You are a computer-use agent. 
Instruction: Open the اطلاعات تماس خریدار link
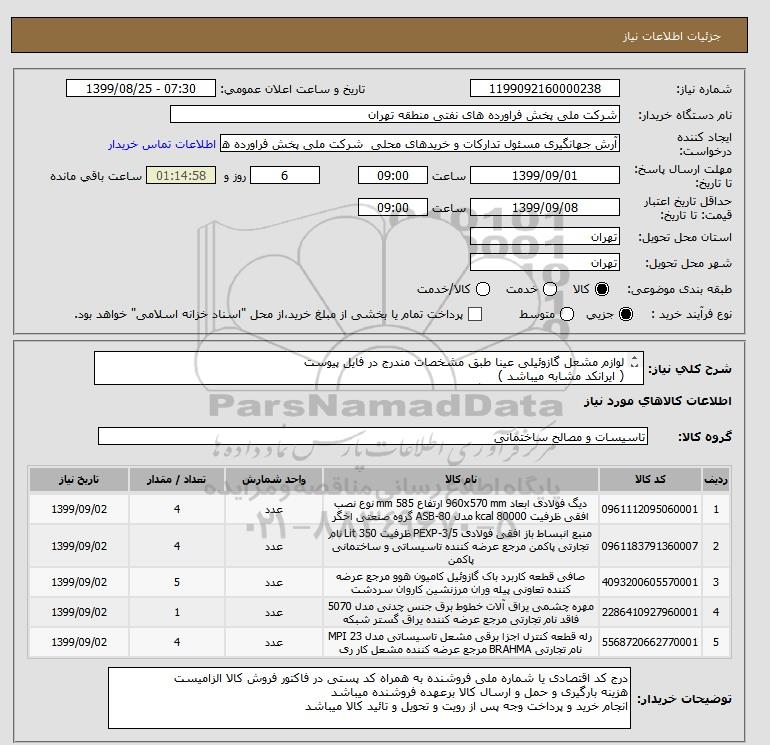tap(162, 144)
